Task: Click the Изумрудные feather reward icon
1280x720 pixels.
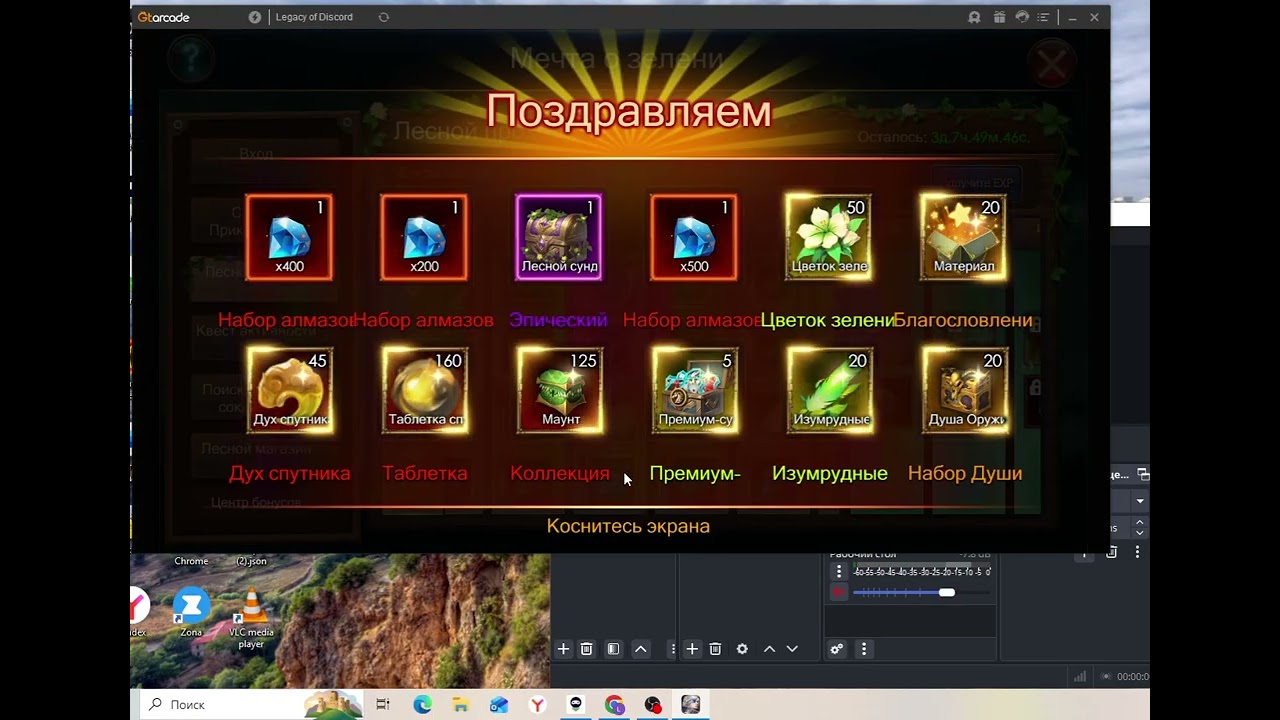Action: tap(830, 390)
